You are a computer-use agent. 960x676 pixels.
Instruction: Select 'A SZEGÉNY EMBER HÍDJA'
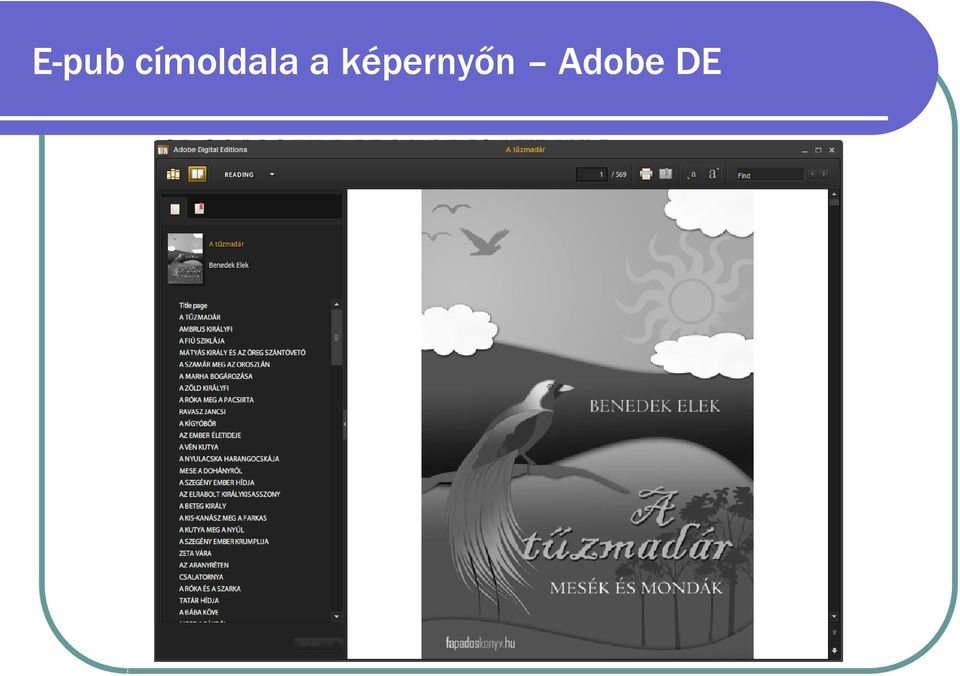(217, 483)
